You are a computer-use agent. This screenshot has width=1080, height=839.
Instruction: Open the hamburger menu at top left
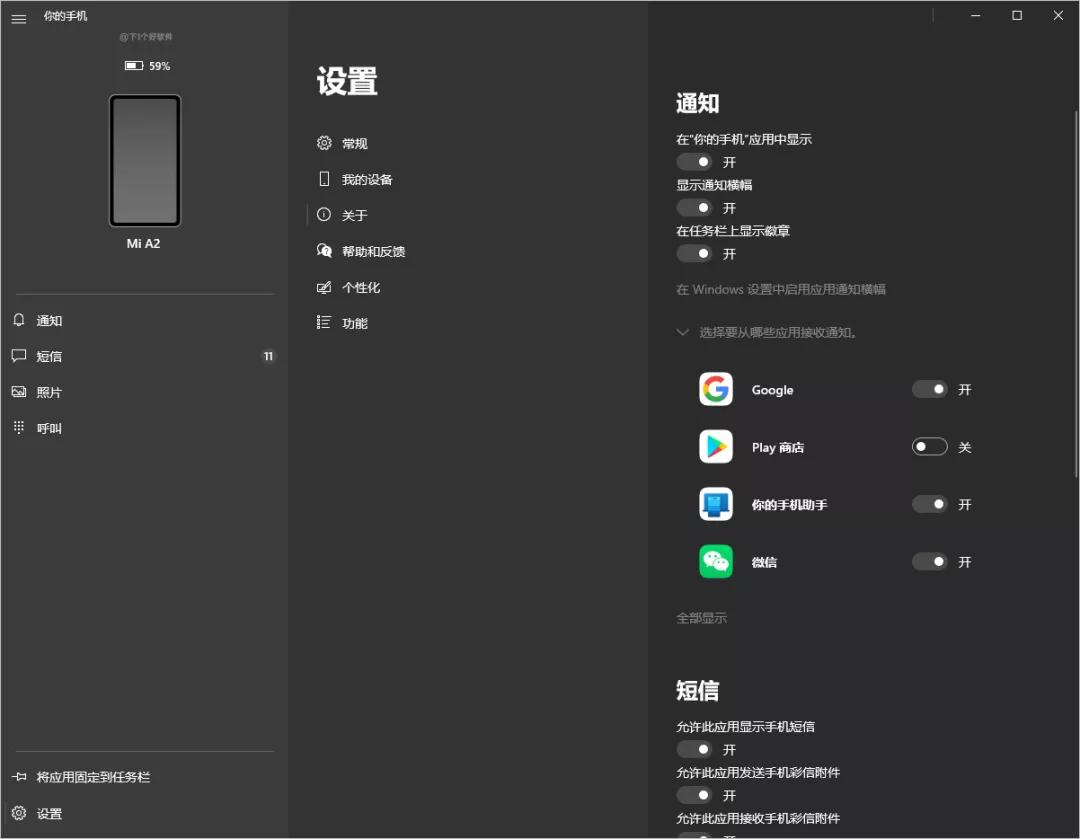18,17
